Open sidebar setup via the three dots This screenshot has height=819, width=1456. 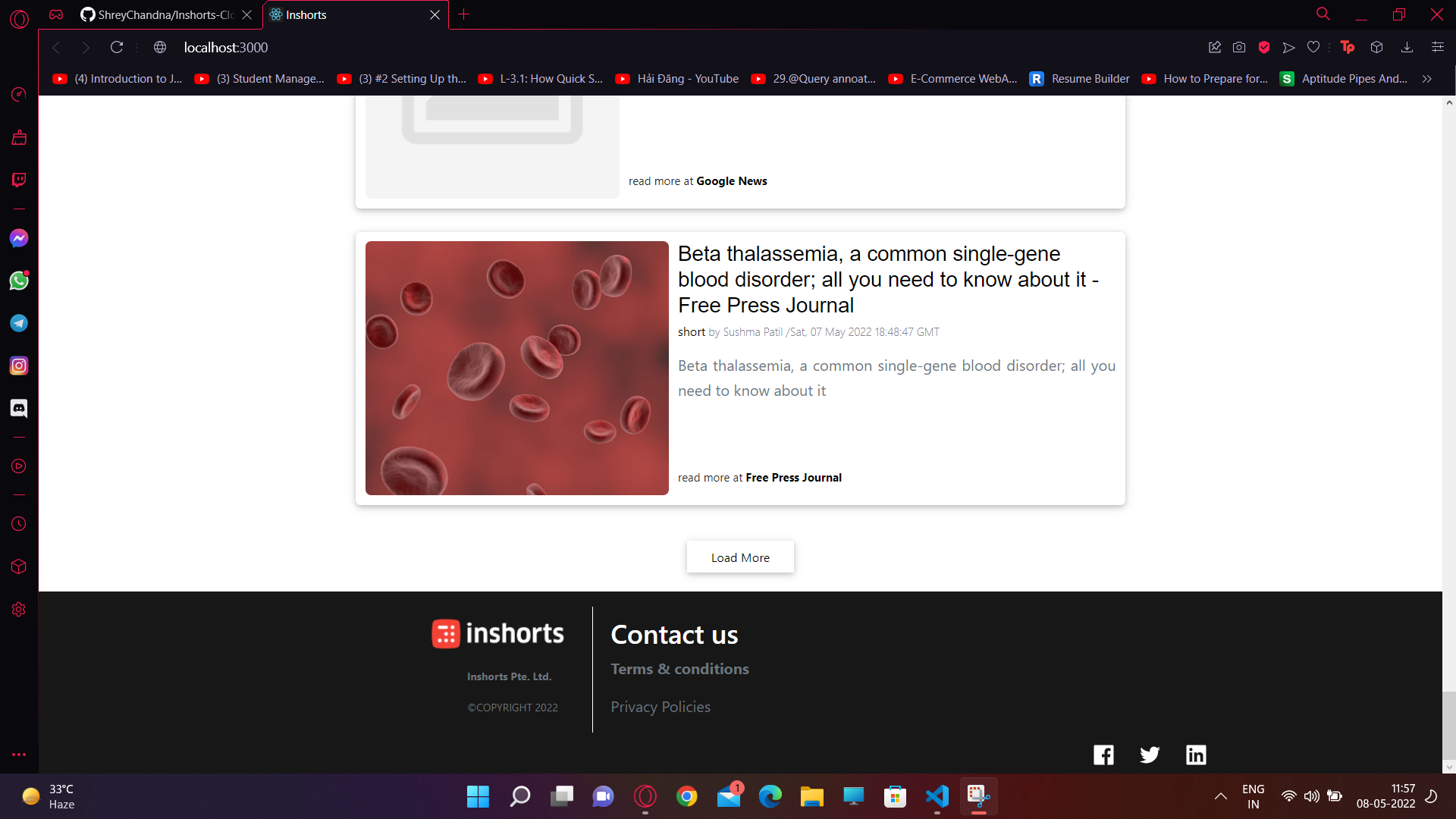click(18, 755)
